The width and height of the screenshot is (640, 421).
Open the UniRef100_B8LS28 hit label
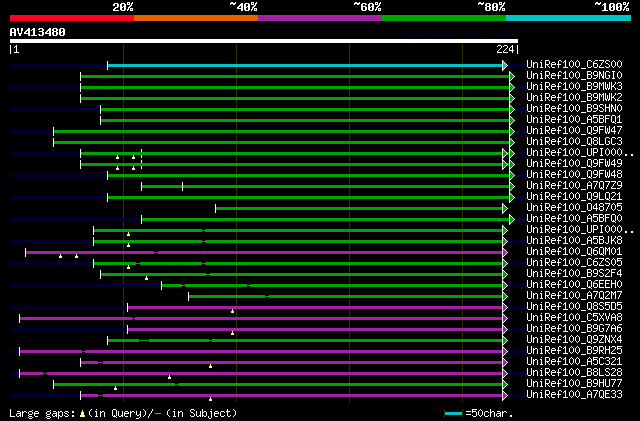click(x=574, y=373)
